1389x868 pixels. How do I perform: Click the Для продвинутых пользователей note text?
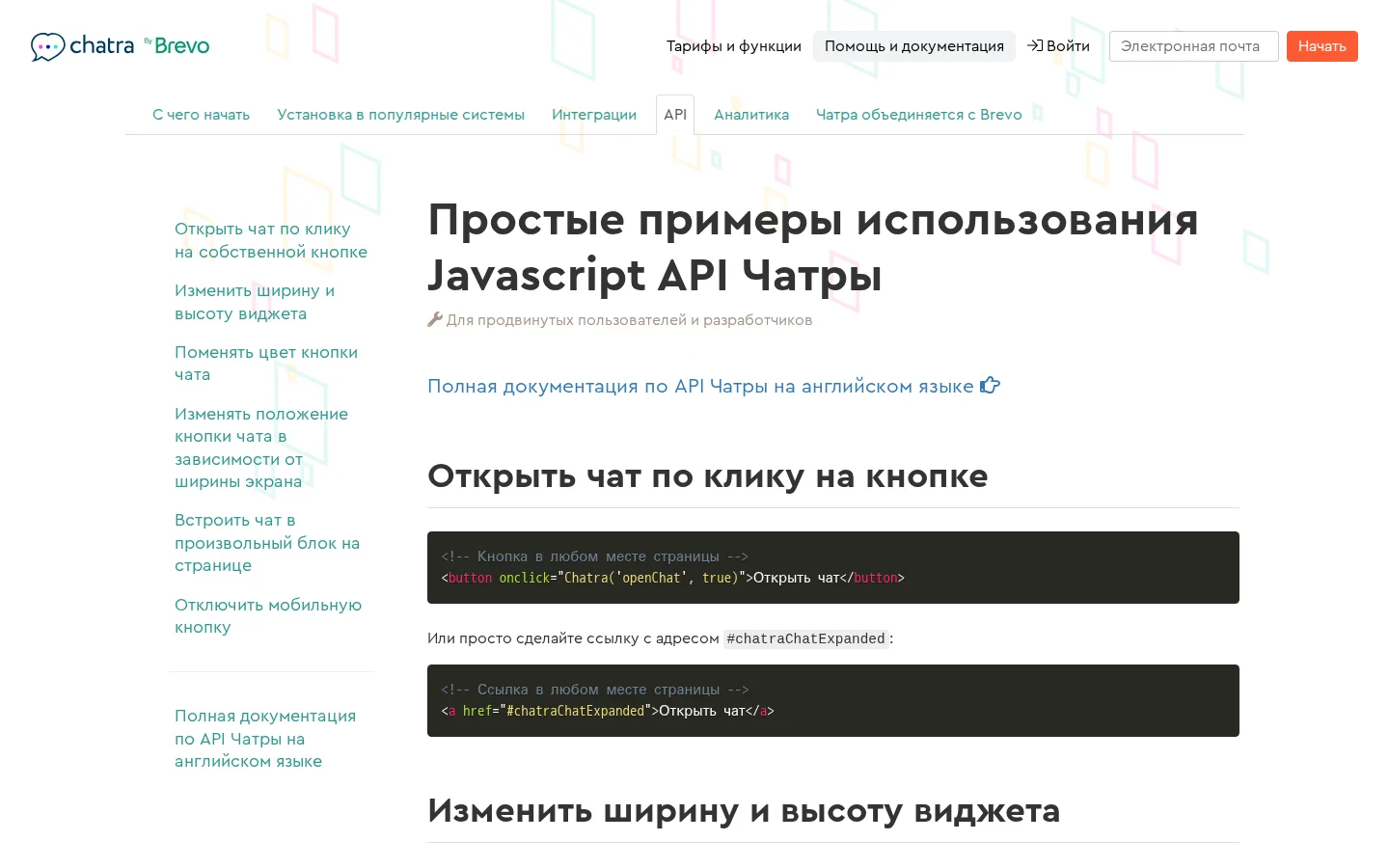tap(629, 320)
